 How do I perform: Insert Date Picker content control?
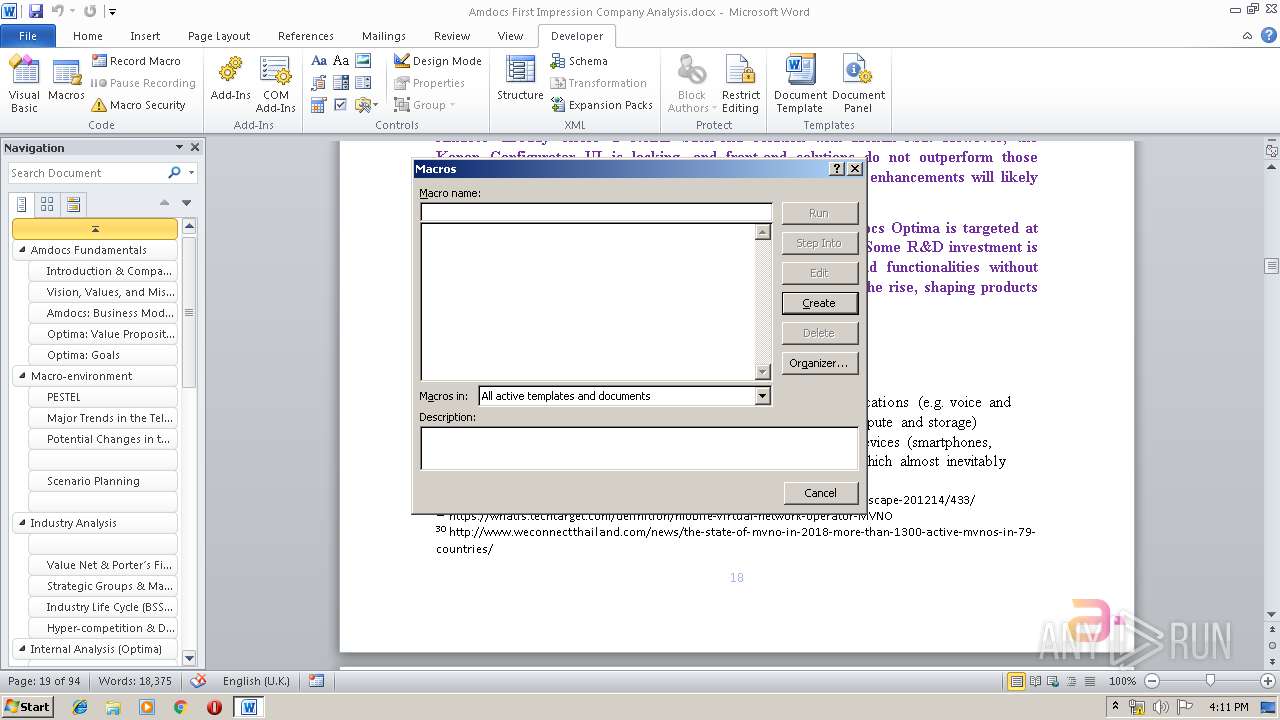point(319,105)
